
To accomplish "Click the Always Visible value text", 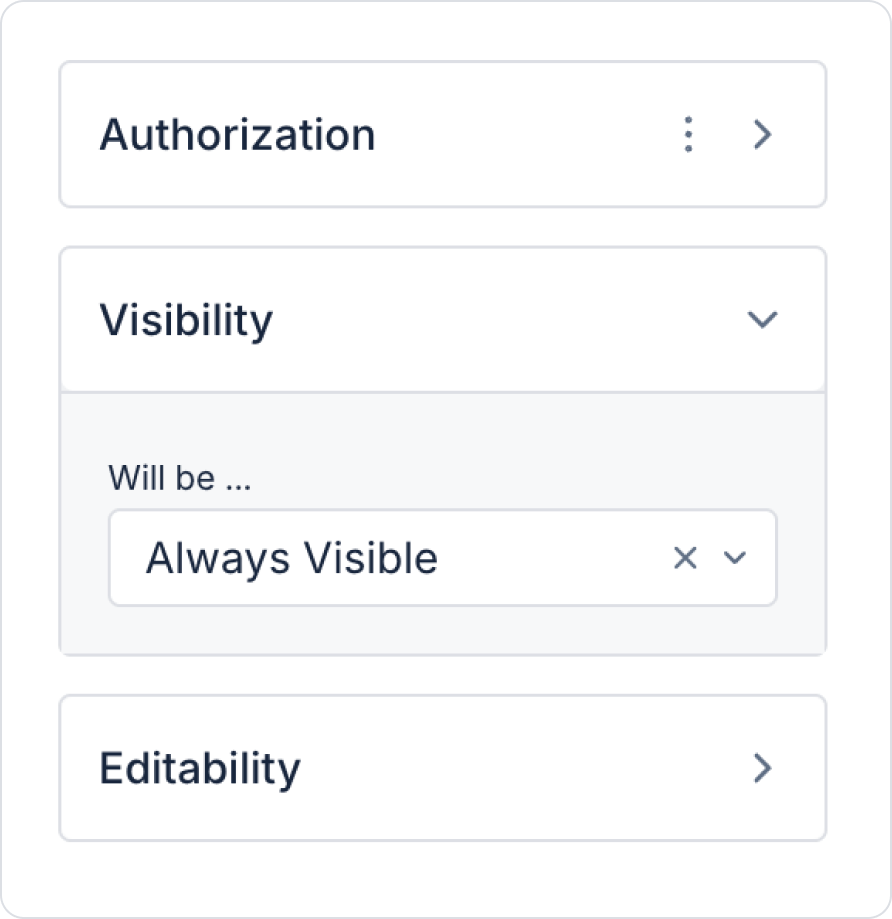I will 292,558.
